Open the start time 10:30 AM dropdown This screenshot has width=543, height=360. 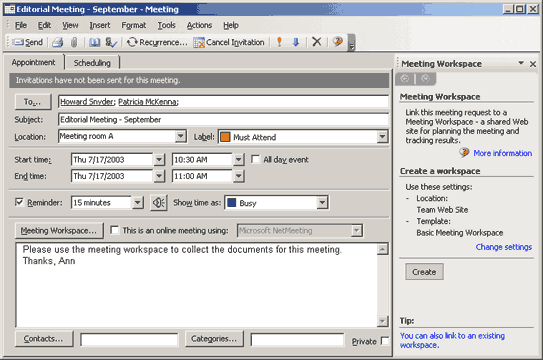pos(238,159)
